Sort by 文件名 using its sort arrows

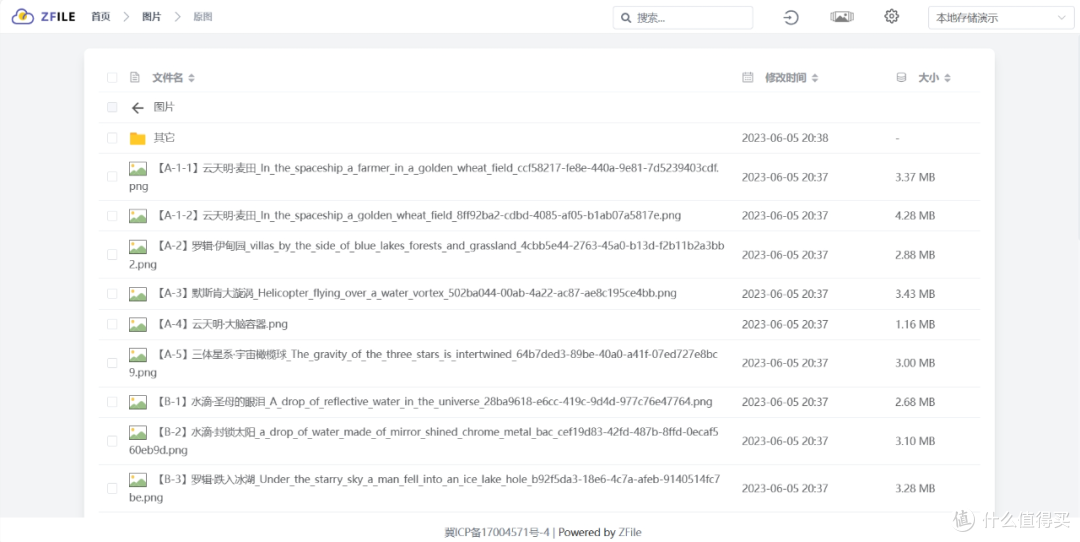191,78
